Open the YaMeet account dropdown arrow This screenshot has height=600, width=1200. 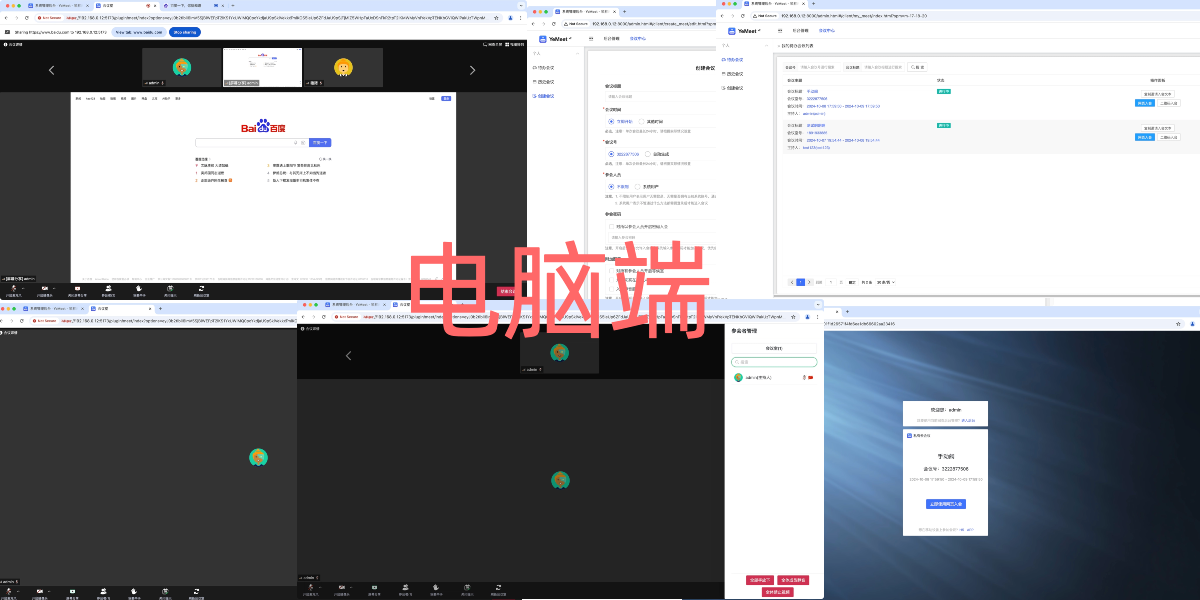point(571,39)
